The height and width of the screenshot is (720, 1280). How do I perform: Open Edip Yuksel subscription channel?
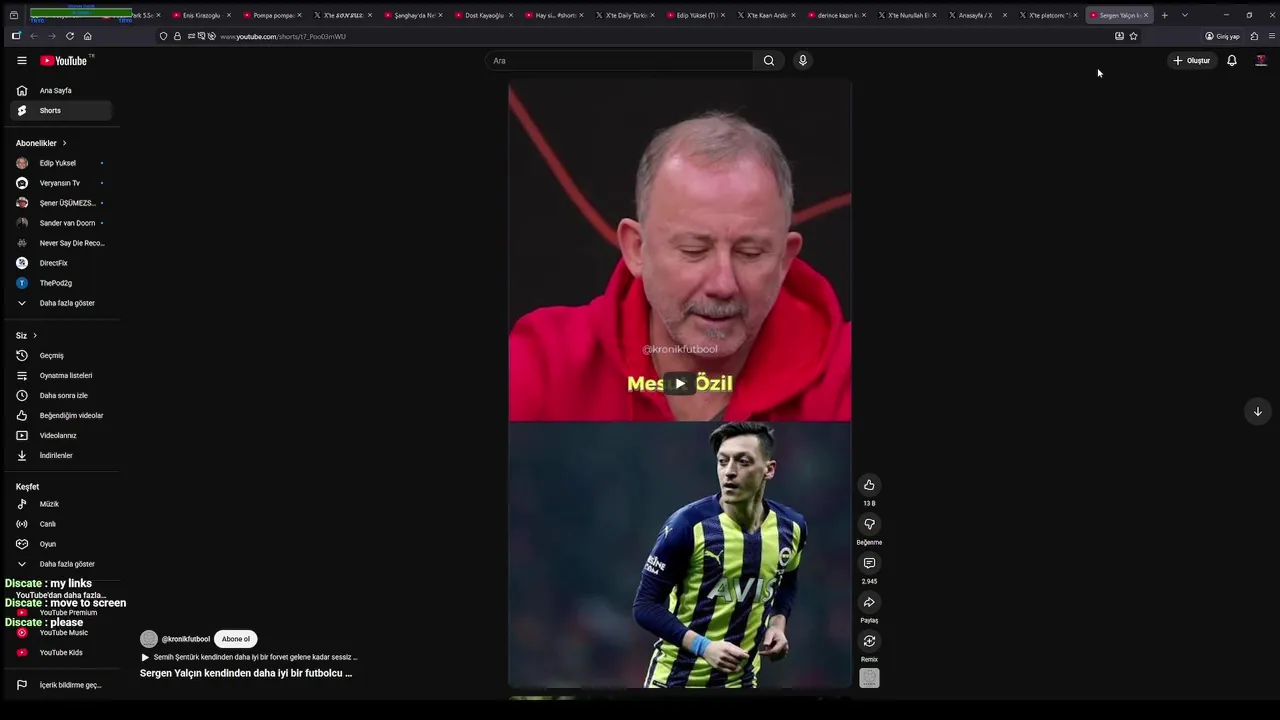[x=60, y=163]
